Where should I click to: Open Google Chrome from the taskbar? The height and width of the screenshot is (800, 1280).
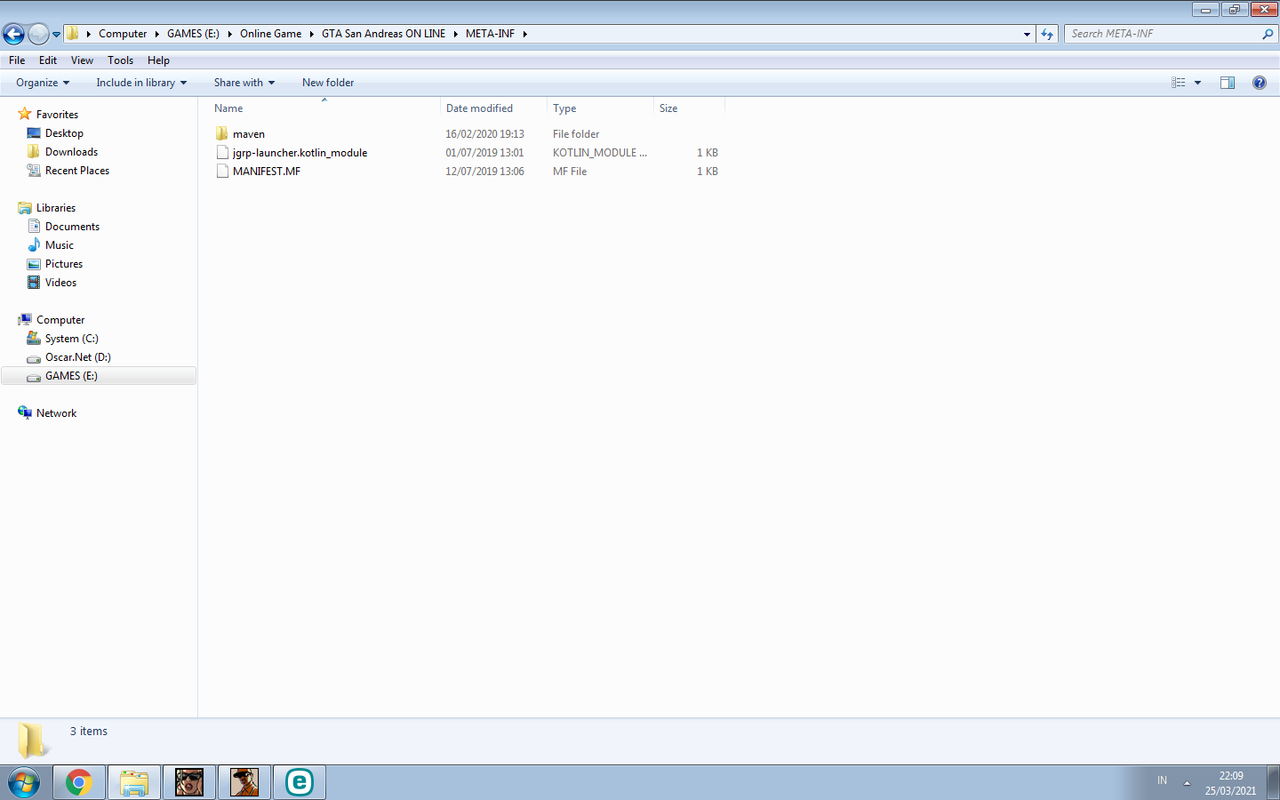point(79,782)
